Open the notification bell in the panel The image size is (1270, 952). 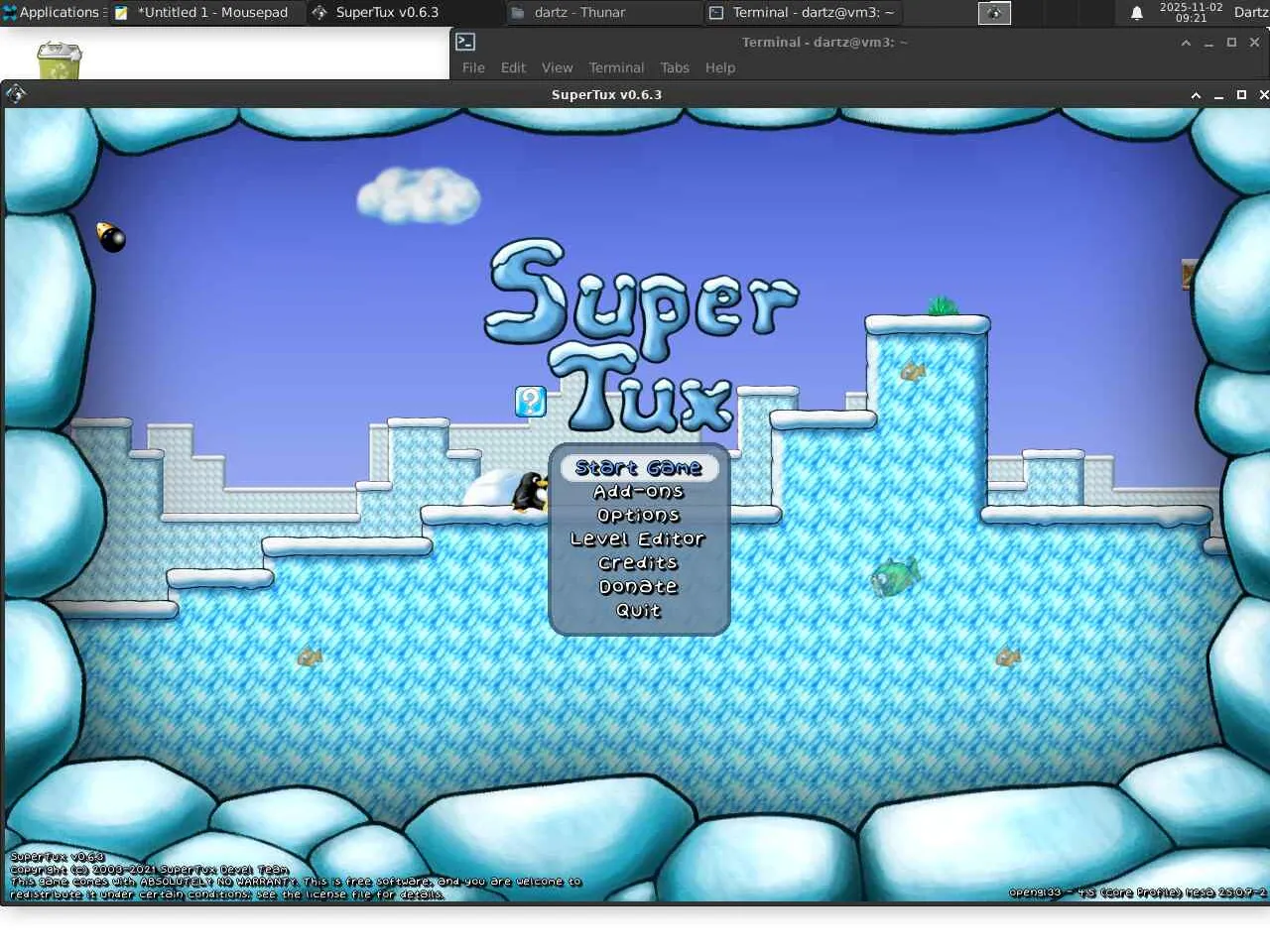[x=1137, y=13]
